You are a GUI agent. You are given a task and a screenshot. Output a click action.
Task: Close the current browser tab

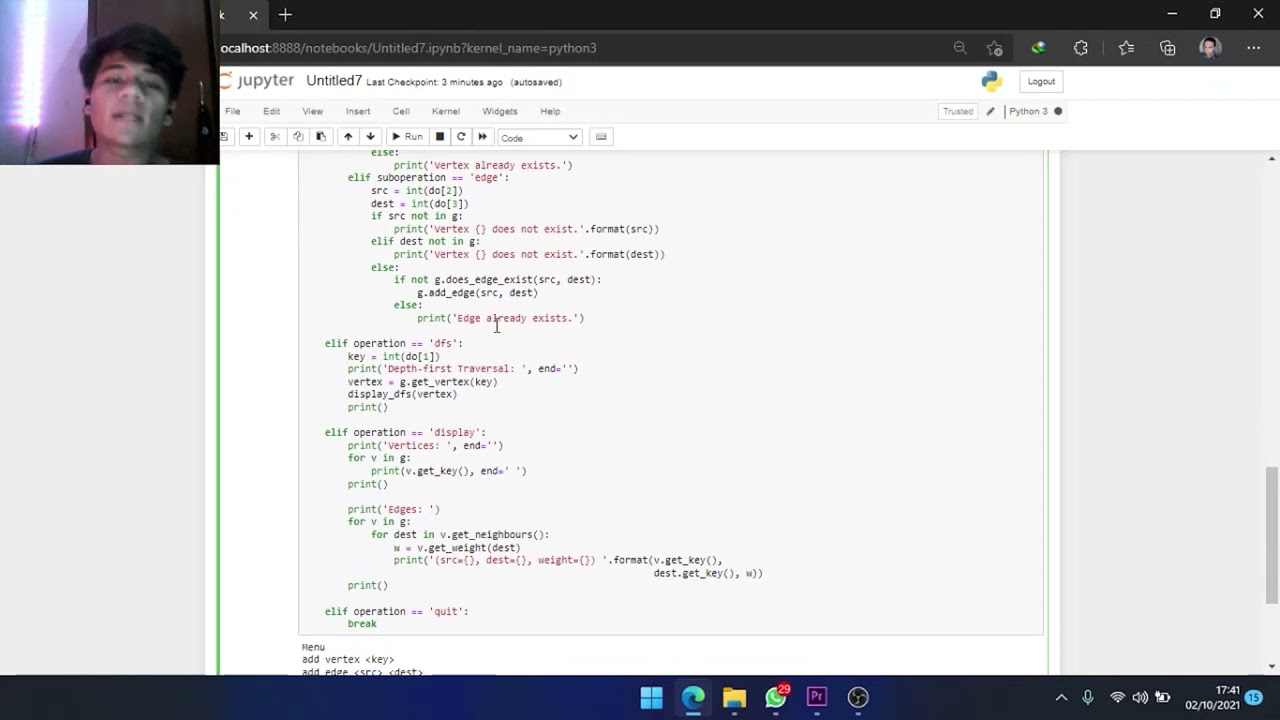(x=253, y=15)
